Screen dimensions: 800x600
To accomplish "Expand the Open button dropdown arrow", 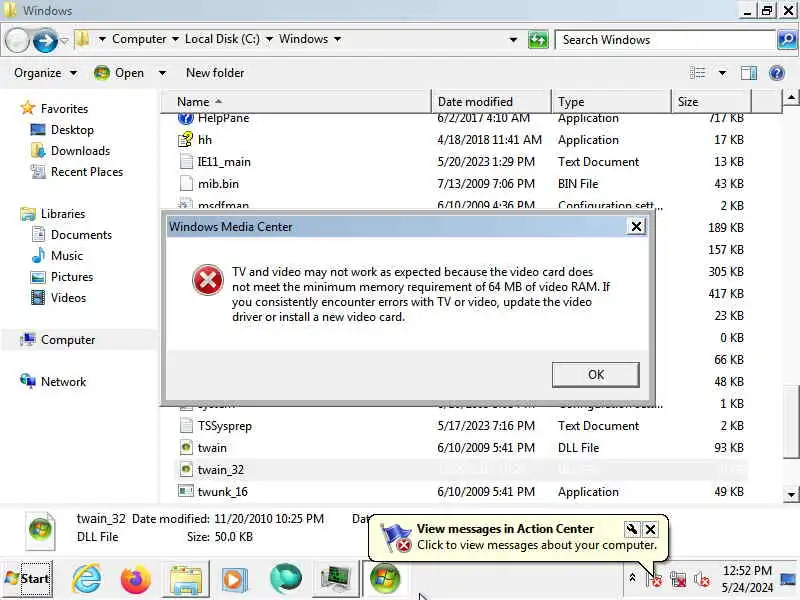I will click(x=162, y=73).
